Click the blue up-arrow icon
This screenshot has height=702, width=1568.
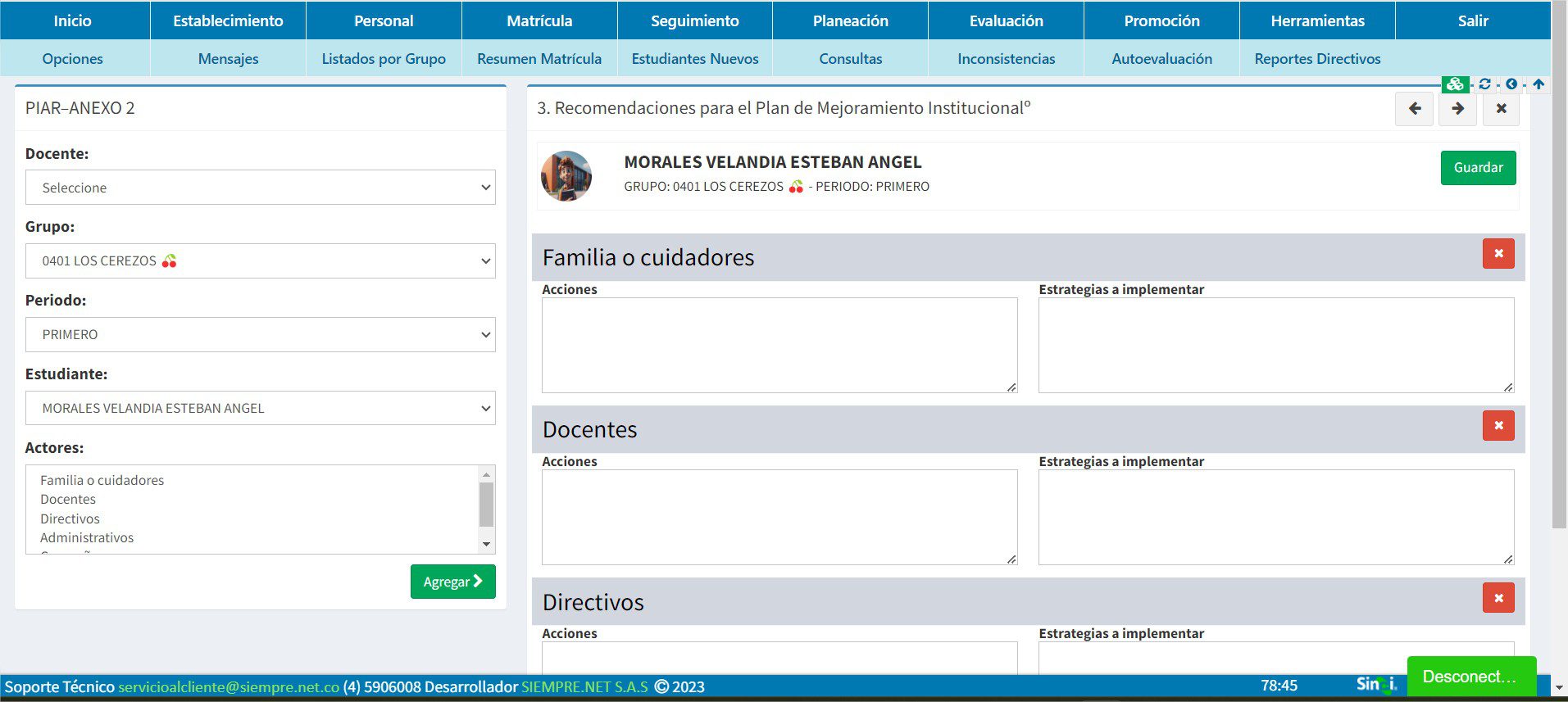1538,84
